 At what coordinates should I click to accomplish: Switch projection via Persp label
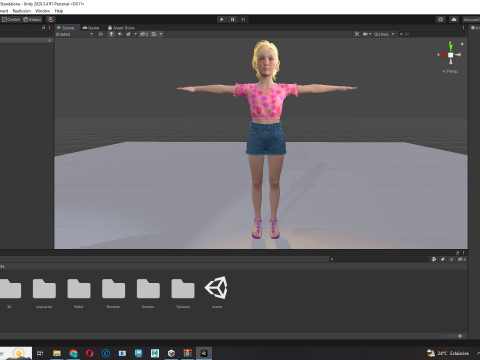(x=450, y=71)
